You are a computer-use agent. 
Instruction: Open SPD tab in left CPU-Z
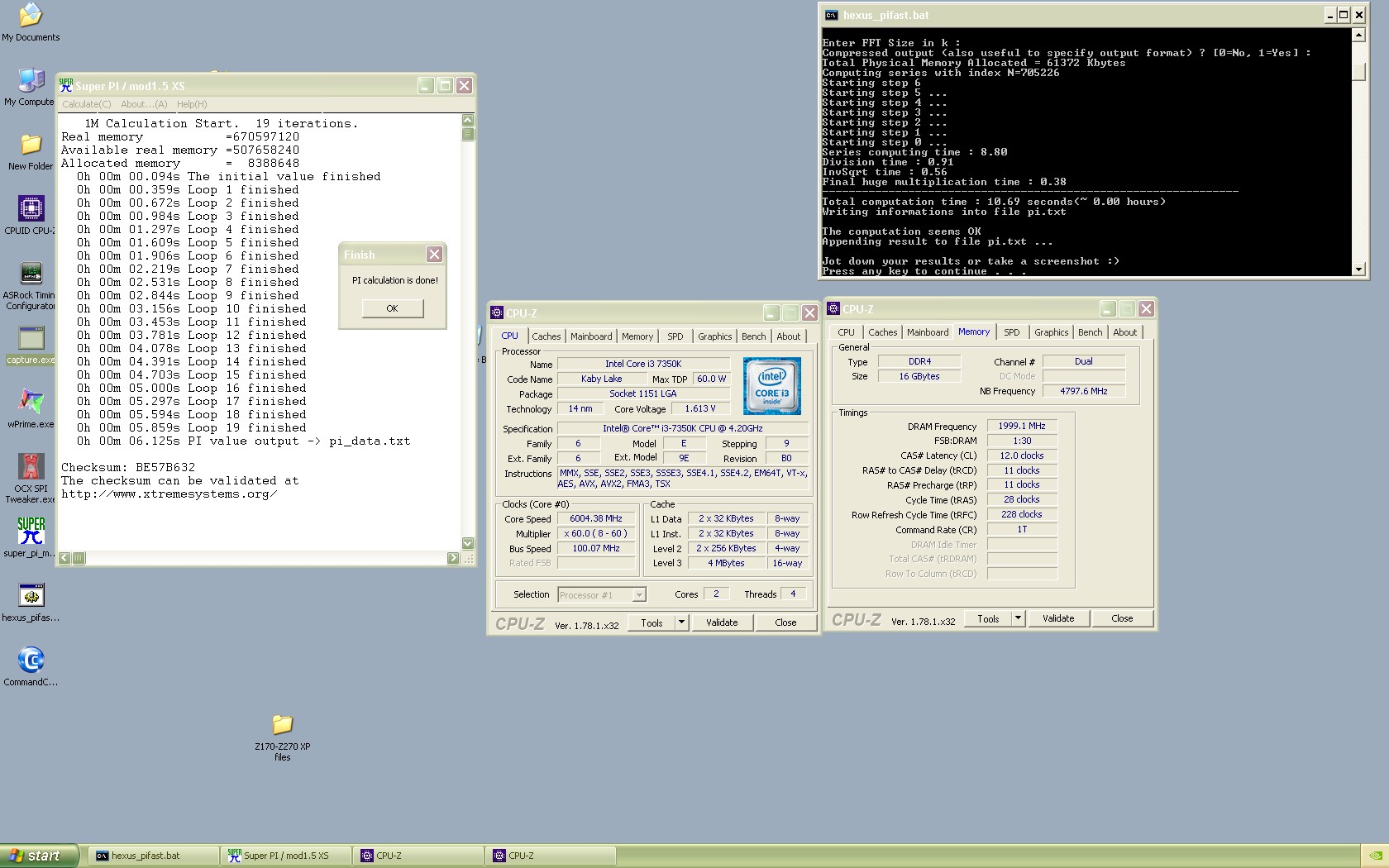click(x=675, y=336)
